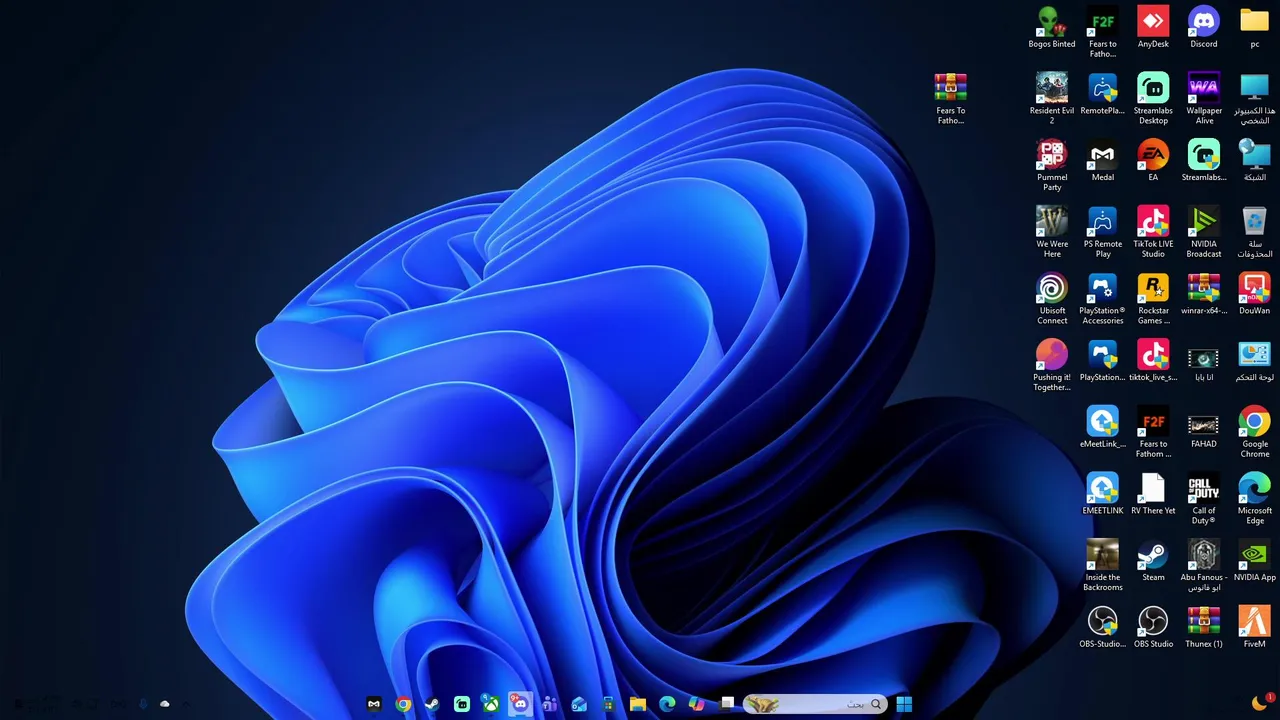Open Medal from the taskbar
Image resolution: width=1280 pixels, height=720 pixels.
click(374, 704)
